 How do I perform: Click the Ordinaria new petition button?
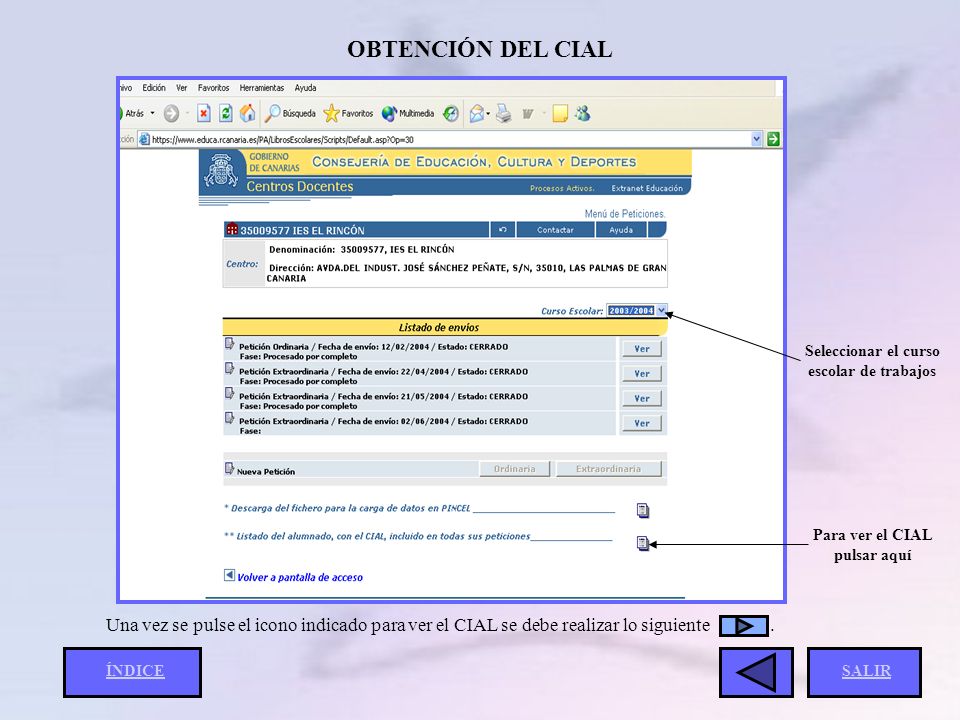514,469
